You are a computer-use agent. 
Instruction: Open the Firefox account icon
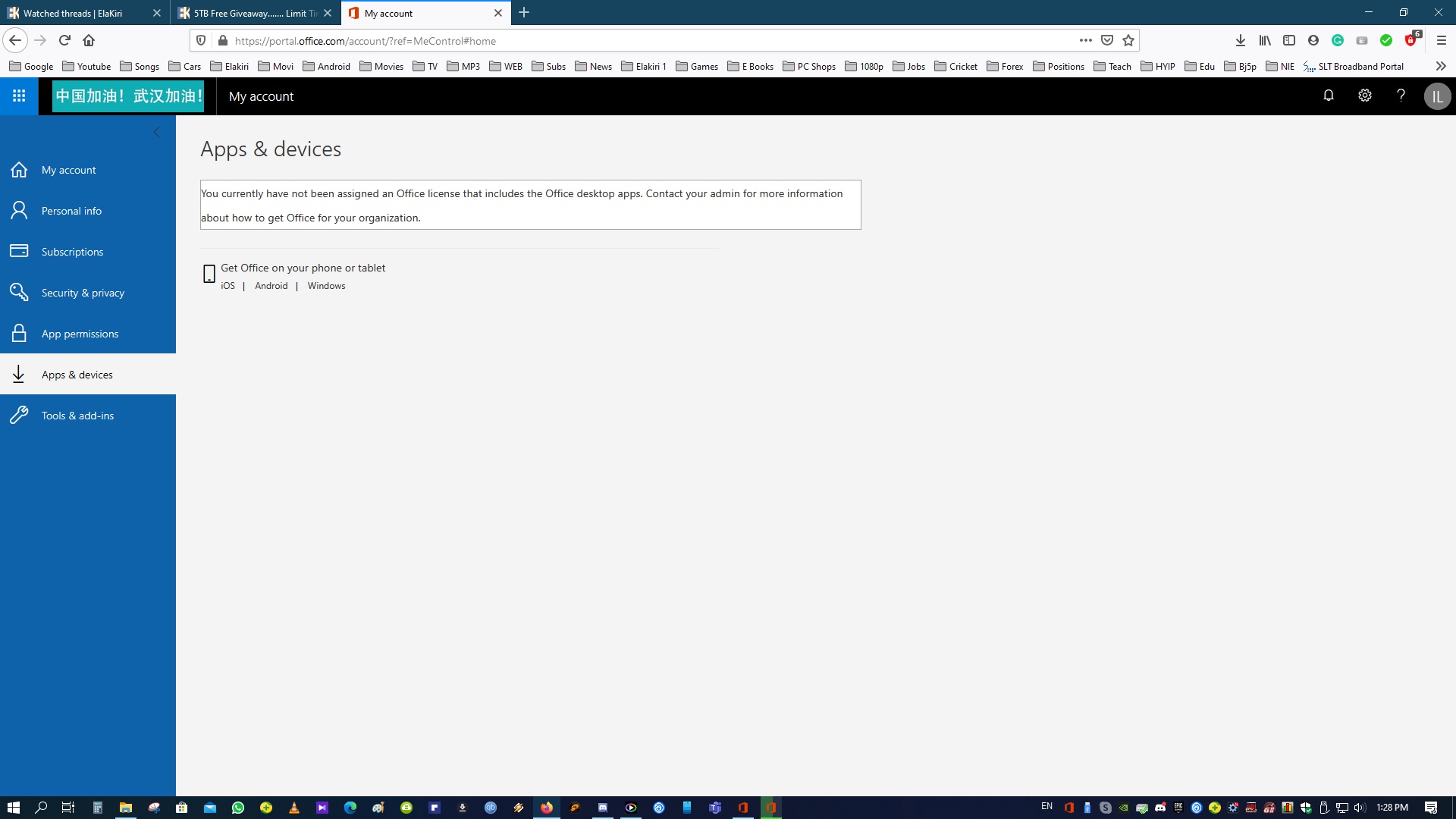[x=1313, y=40]
